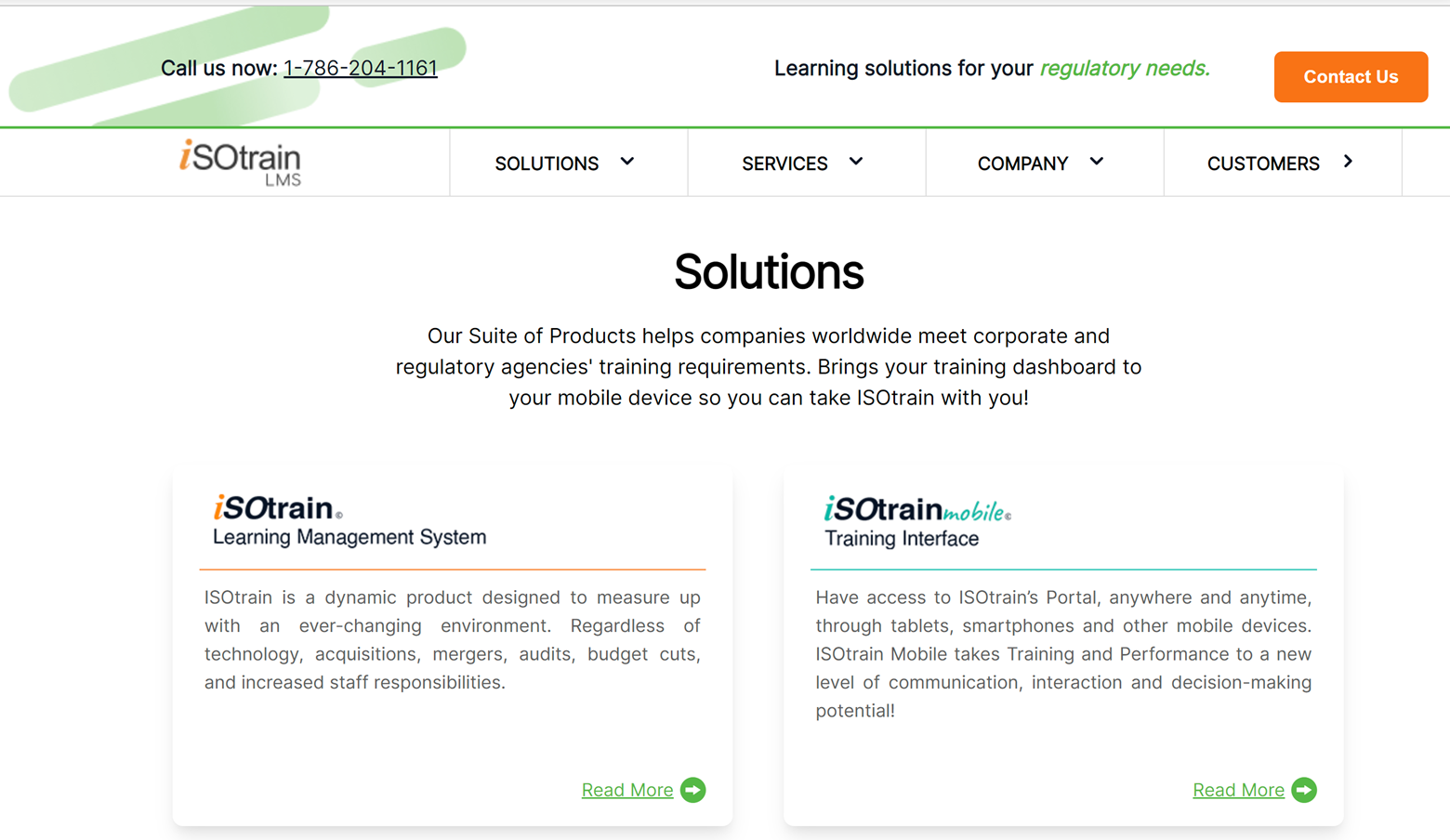Click the green arrow icon next to first Read More
Image resolution: width=1450 pixels, height=840 pixels.
(692, 790)
